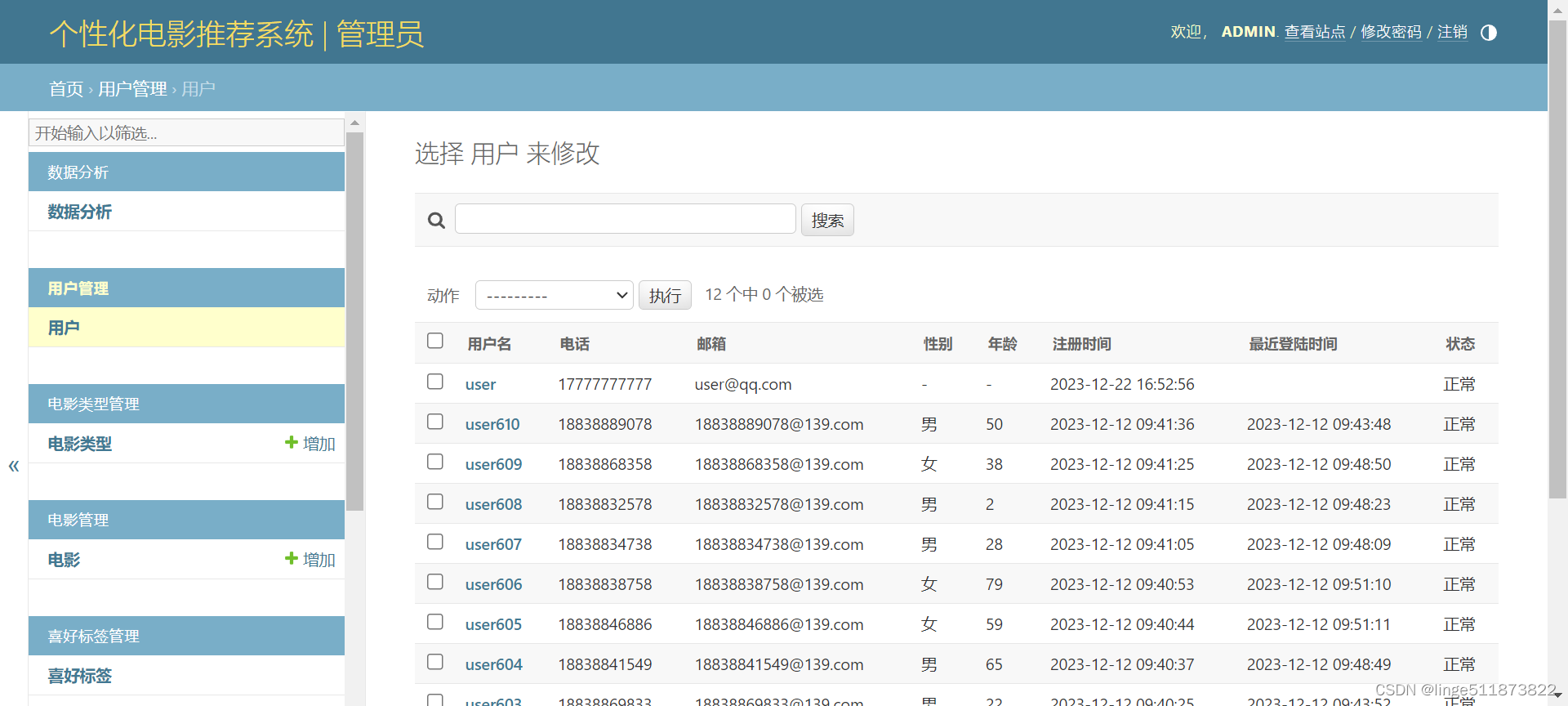Focus the user search input field
The width and height of the screenshot is (1568, 706).
pos(625,219)
